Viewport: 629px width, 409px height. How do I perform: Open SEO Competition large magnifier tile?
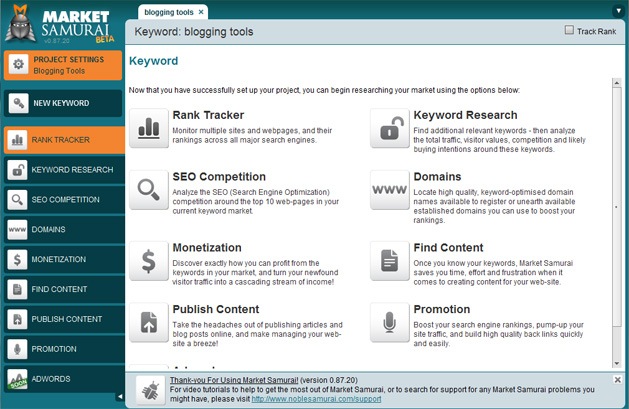tap(149, 190)
